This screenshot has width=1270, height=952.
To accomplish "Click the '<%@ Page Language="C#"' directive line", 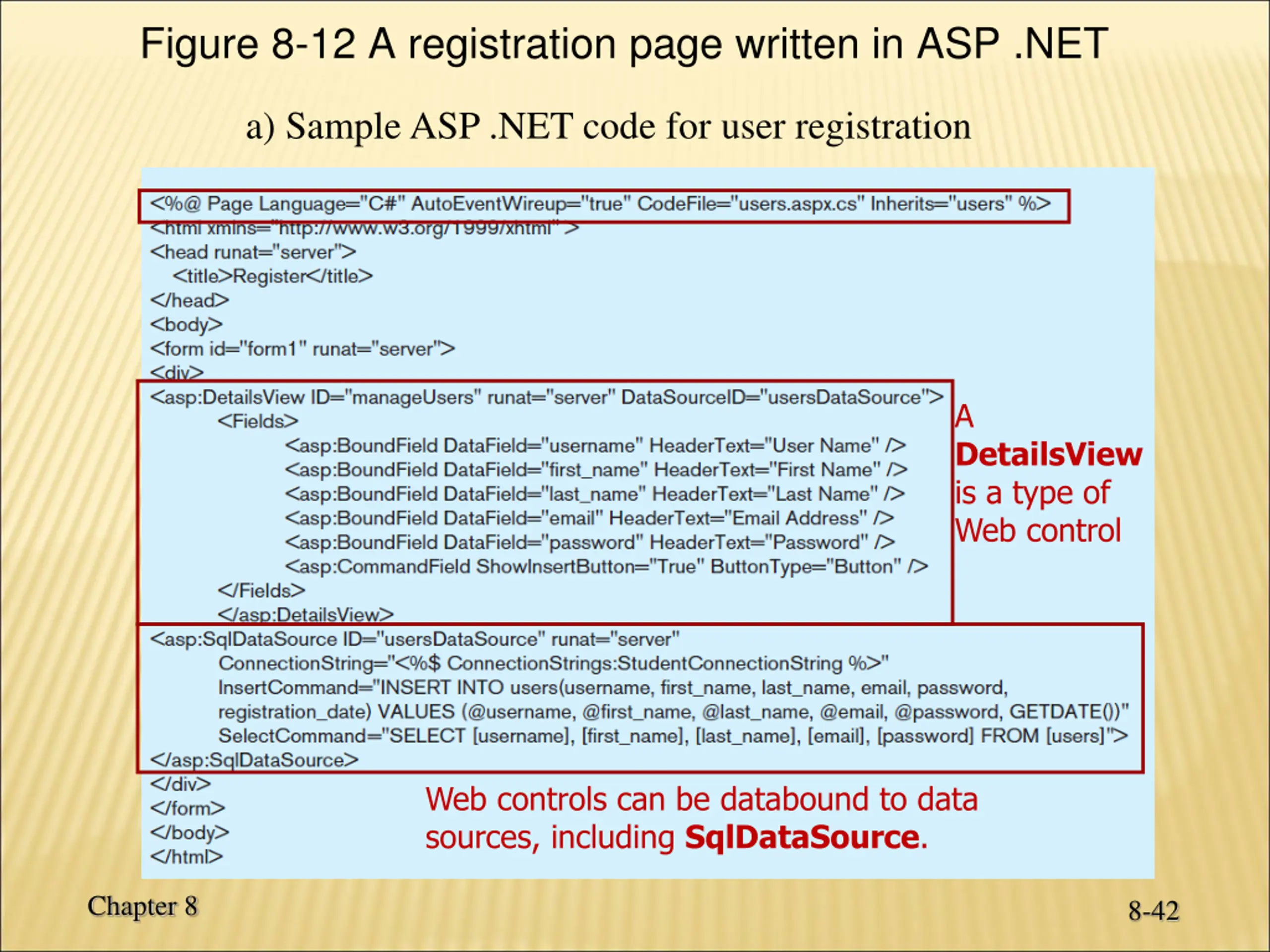I will [601, 204].
